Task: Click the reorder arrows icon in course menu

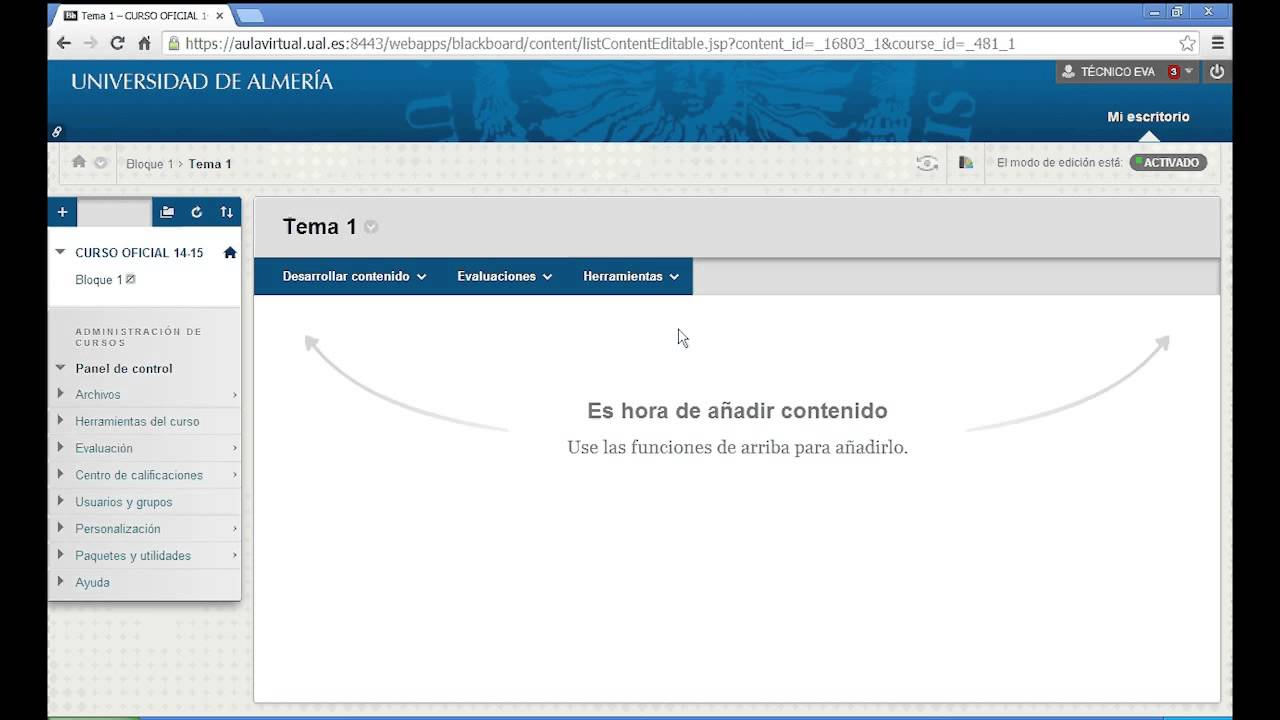Action: [227, 212]
